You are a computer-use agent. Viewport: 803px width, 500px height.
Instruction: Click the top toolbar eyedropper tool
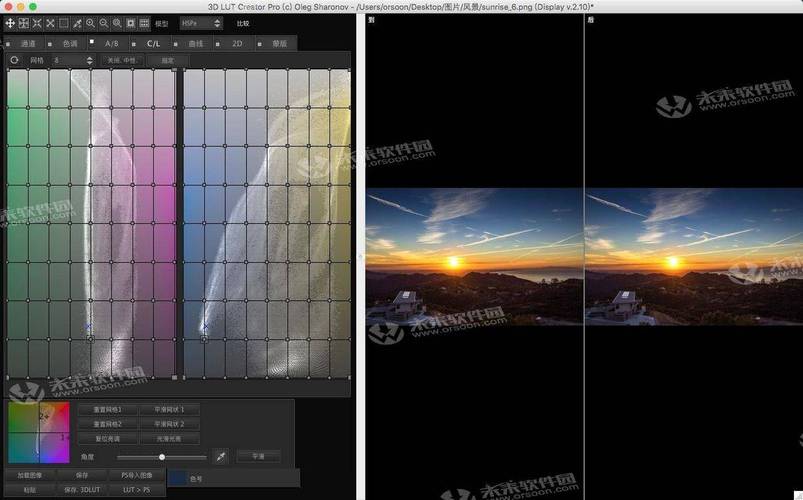coord(77,23)
